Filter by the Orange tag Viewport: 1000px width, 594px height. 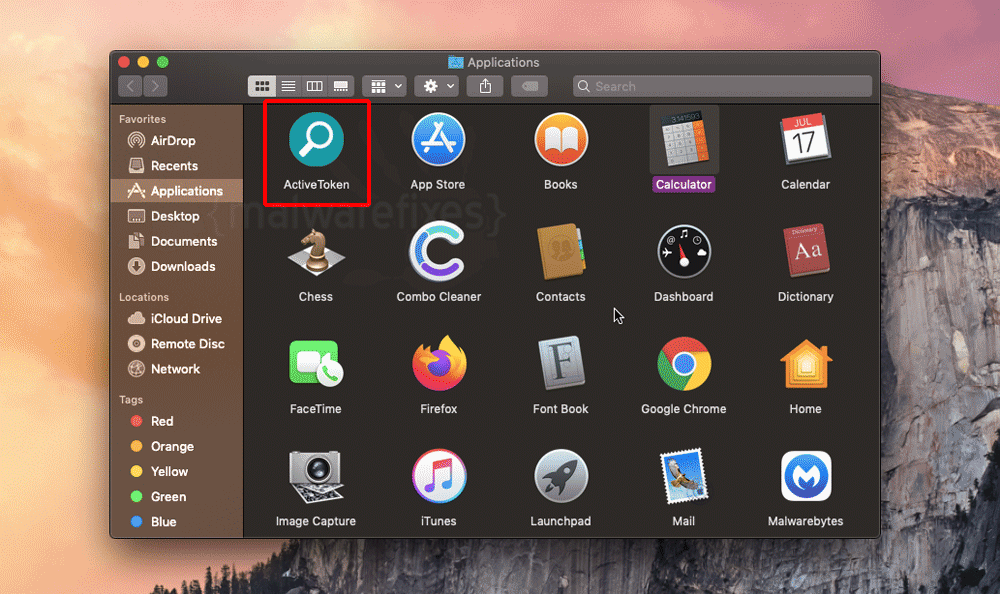click(177, 447)
